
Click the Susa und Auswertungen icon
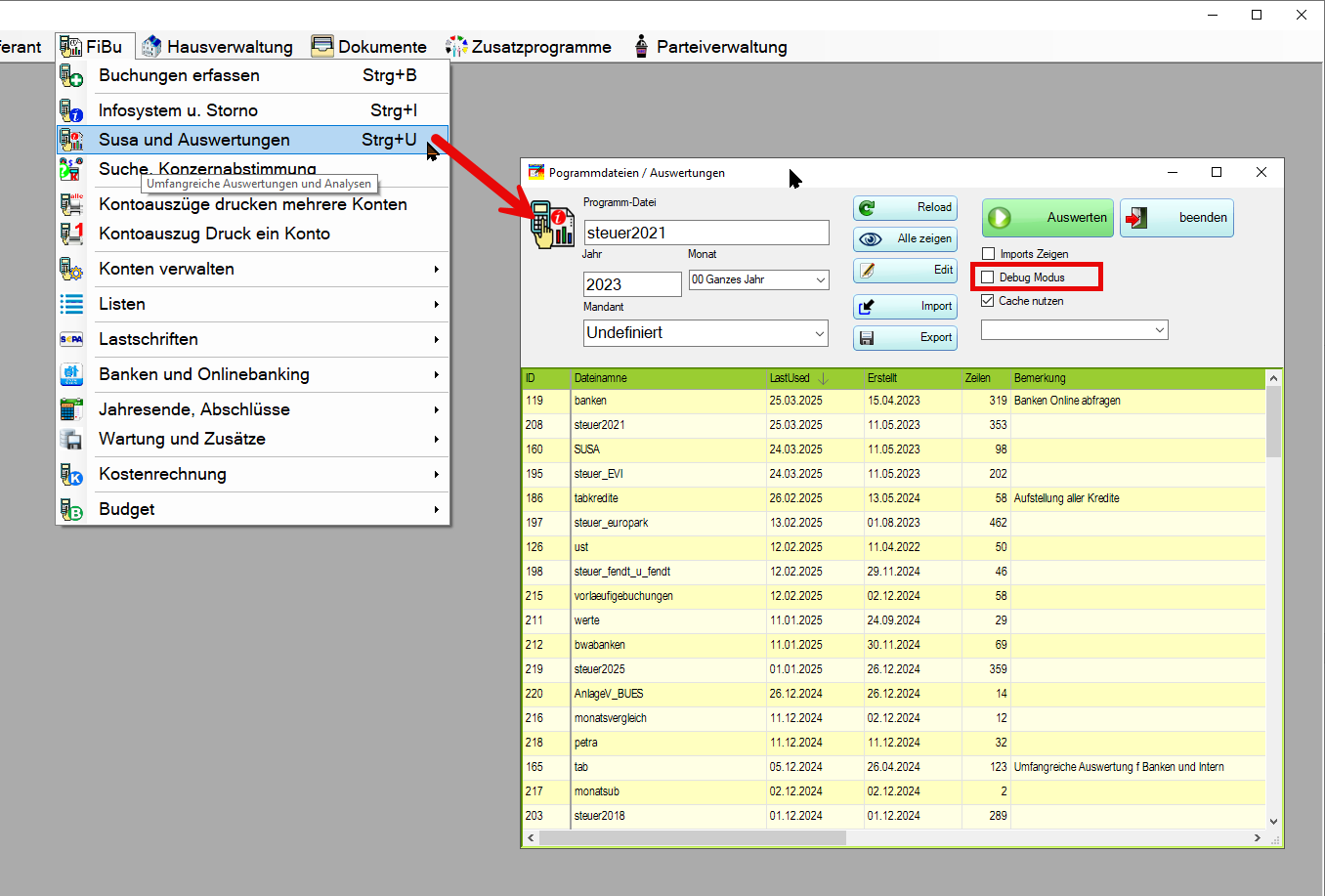[71, 140]
